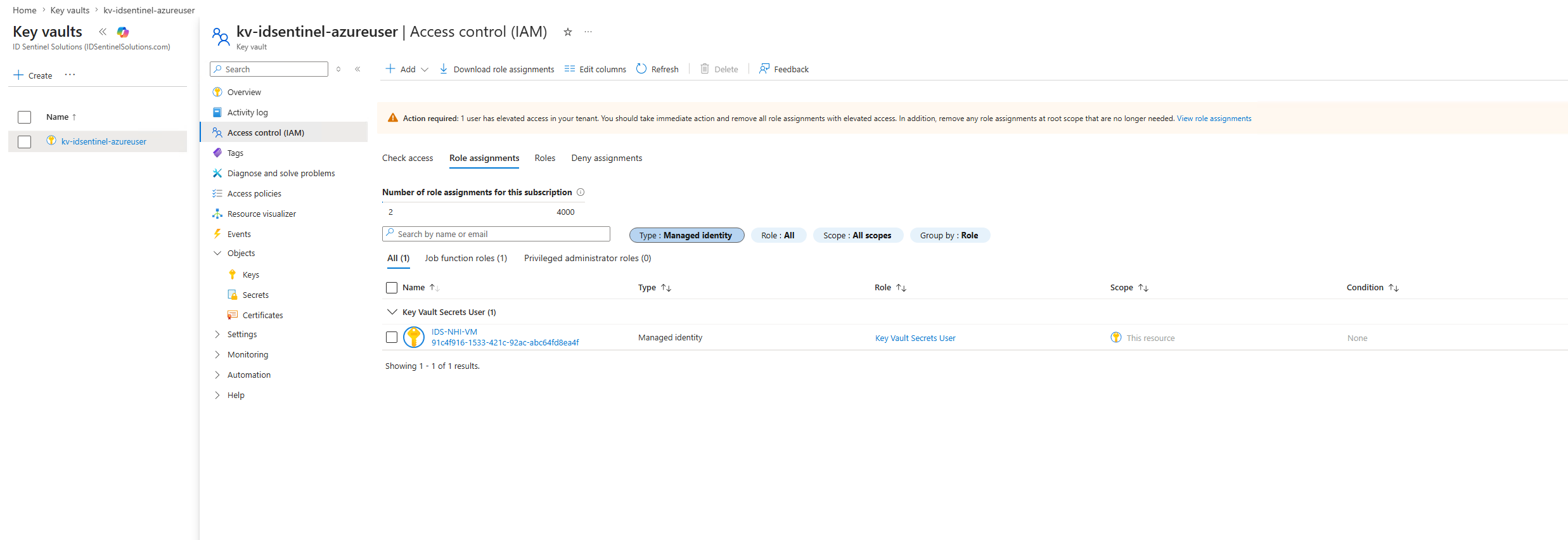Click the Create button in Key vaults pane
This screenshot has height=540, width=1568.
point(33,75)
